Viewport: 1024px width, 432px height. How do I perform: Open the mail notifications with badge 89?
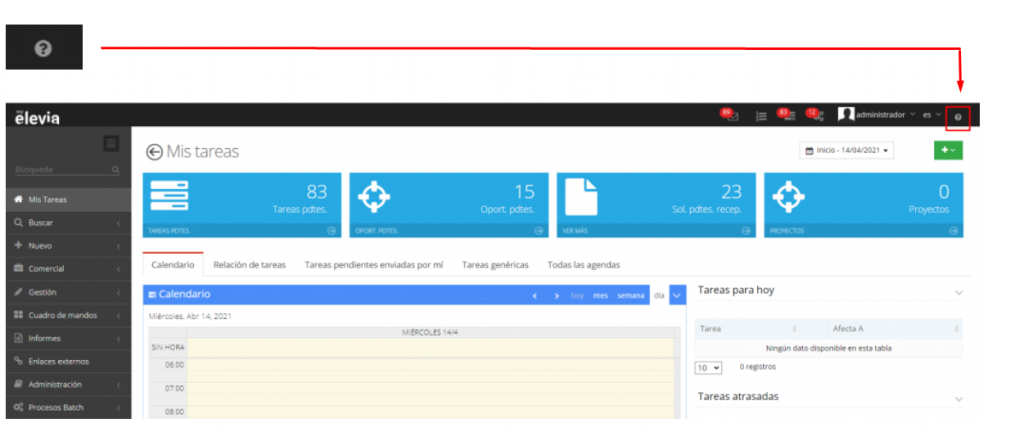point(729,115)
